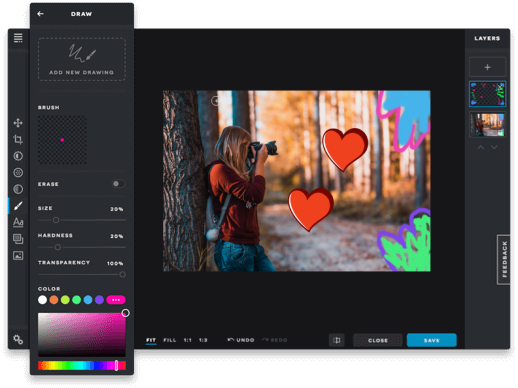Adjust the Hardness slider handle
The height and width of the screenshot is (388, 518).
click(x=58, y=247)
